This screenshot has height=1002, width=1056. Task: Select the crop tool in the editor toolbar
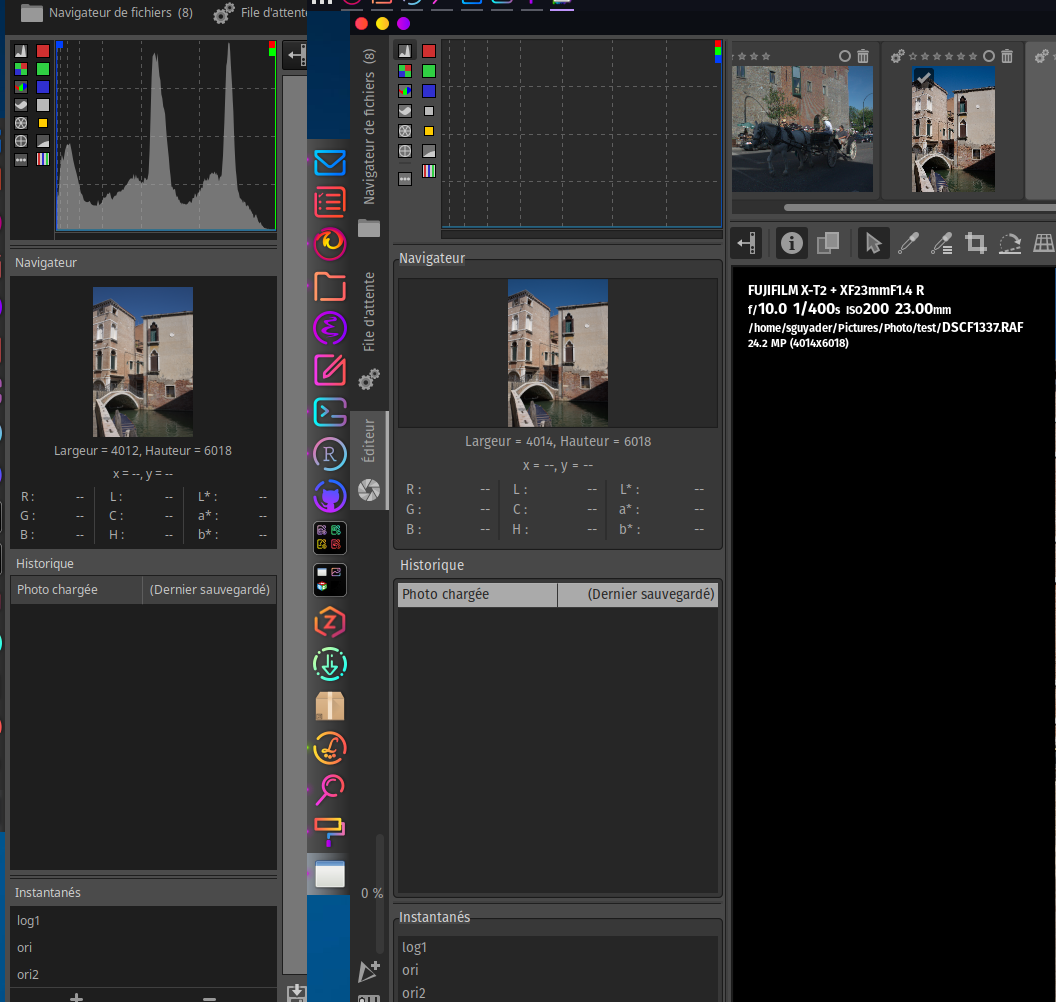pos(975,243)
